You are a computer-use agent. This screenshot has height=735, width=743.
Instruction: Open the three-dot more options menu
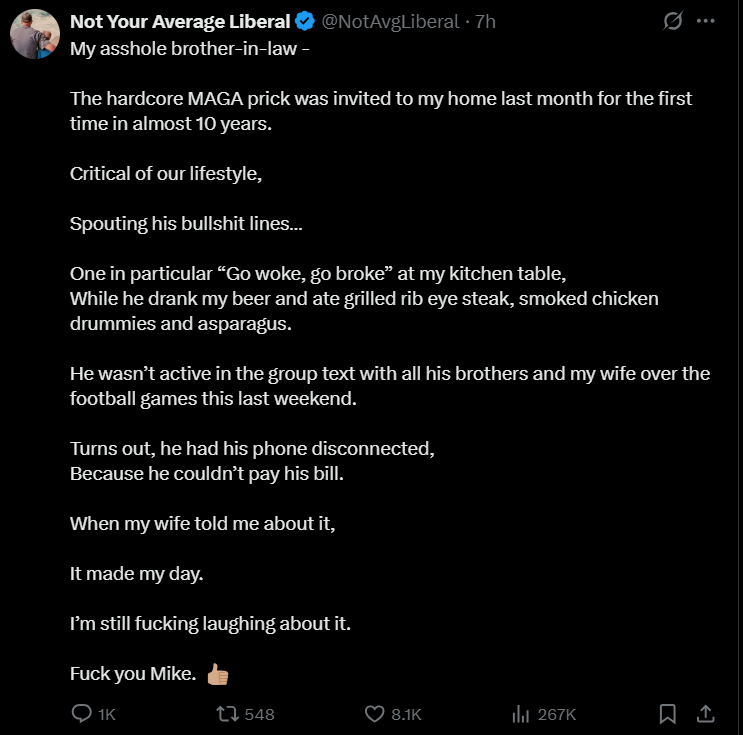click(x=706, y=21)
